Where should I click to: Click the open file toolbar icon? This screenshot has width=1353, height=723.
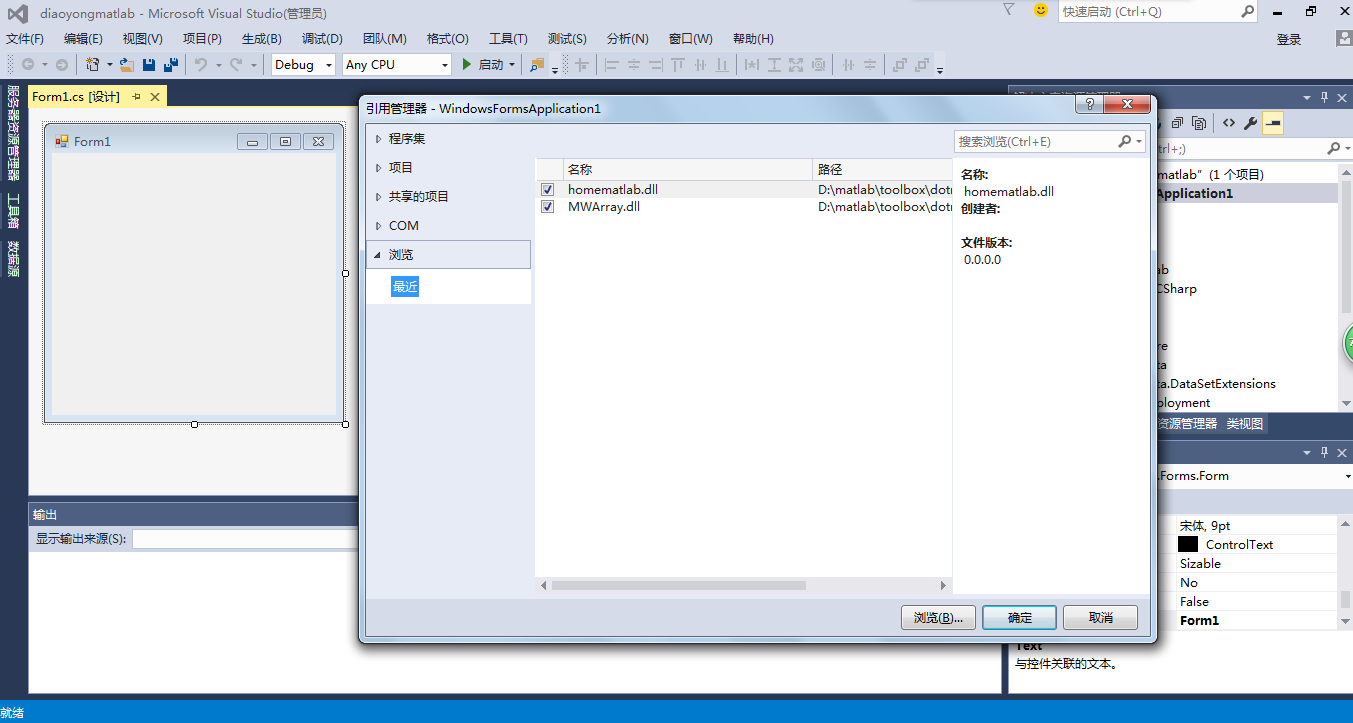[127, 65]
